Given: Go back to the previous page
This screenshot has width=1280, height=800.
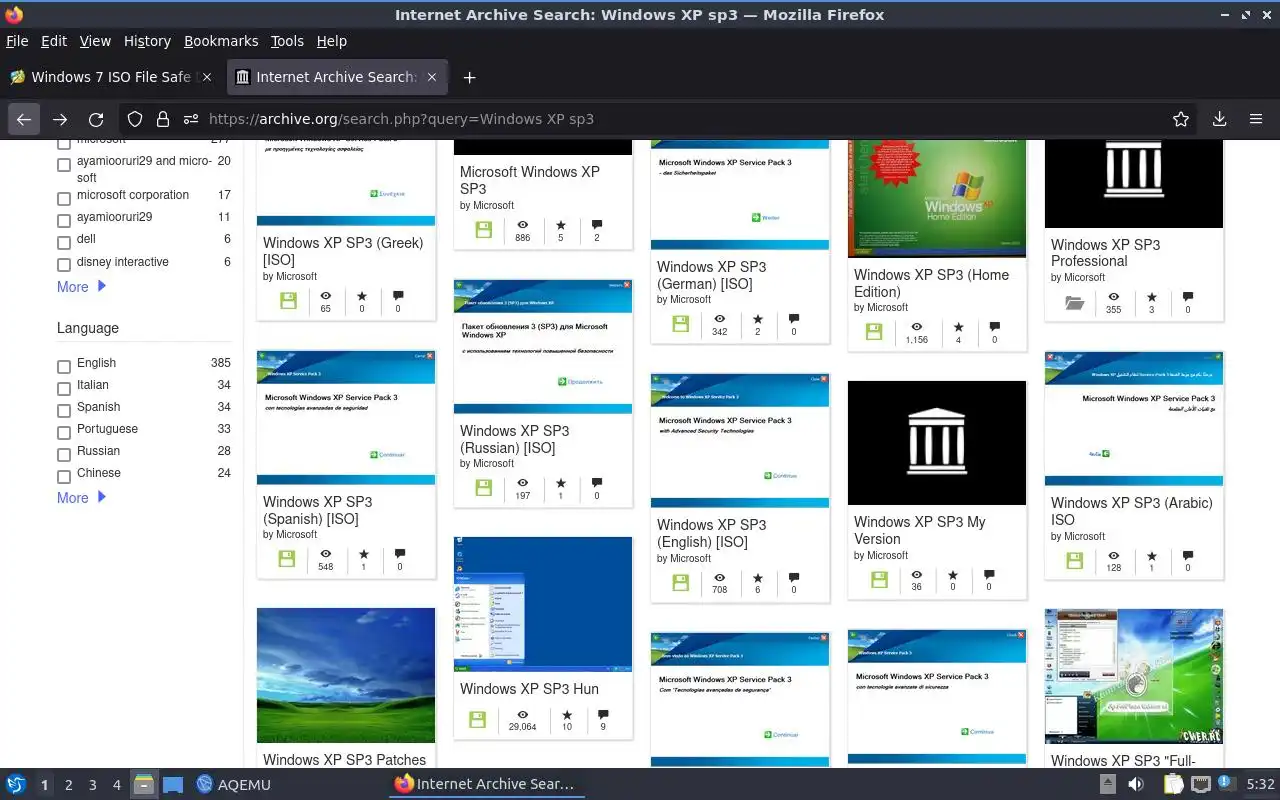Looking at the screenshot, I should click(24, 119).
